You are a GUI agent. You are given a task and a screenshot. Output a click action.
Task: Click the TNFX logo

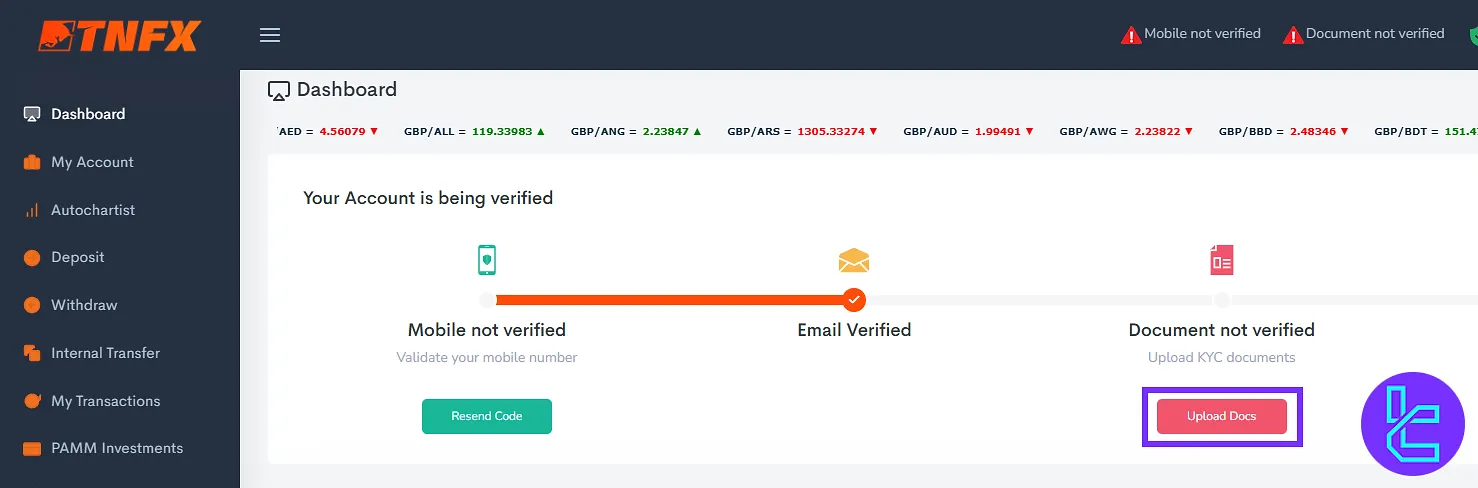coord(119,36)
